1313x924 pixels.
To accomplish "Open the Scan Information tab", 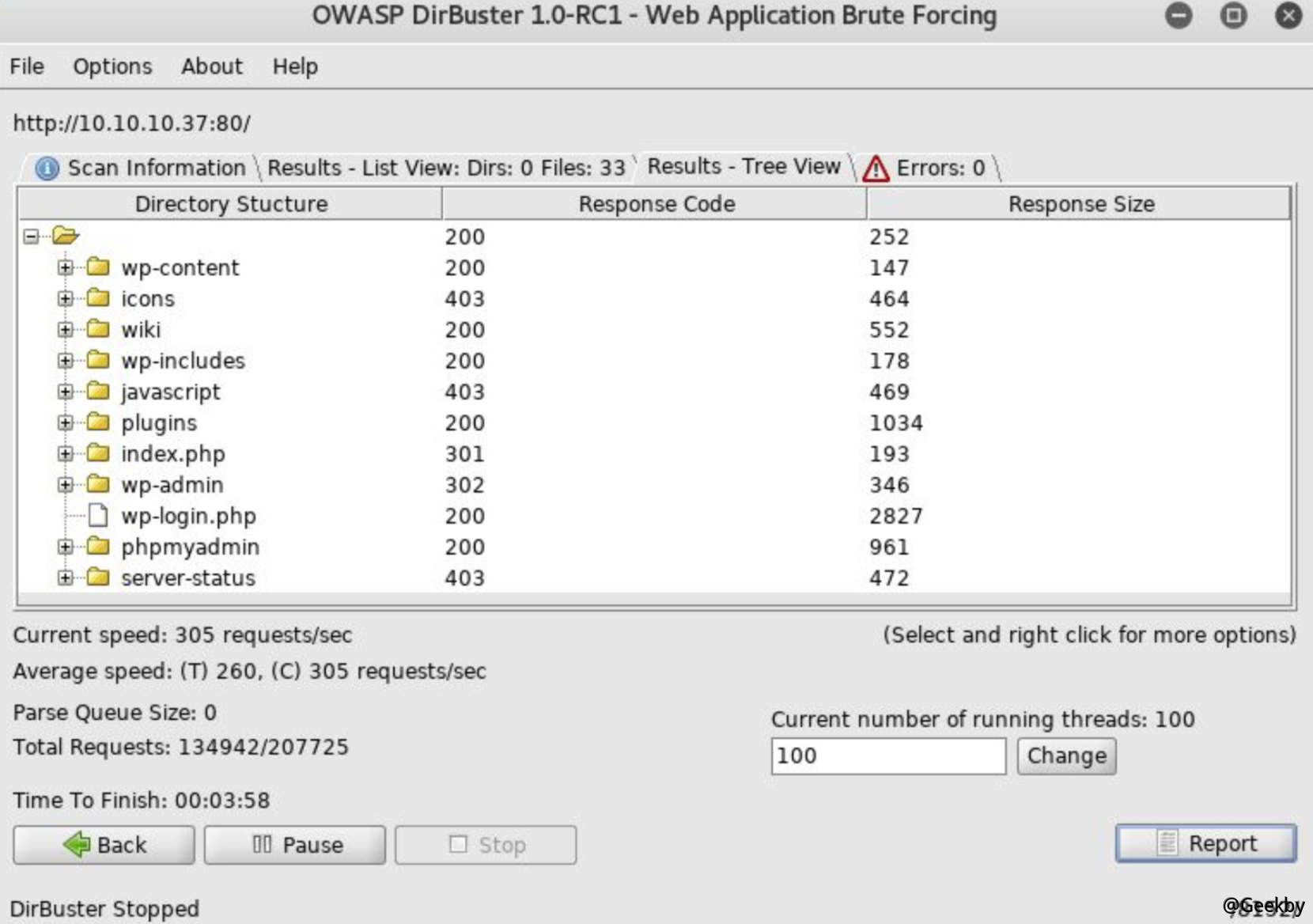I will coord(142,168).
